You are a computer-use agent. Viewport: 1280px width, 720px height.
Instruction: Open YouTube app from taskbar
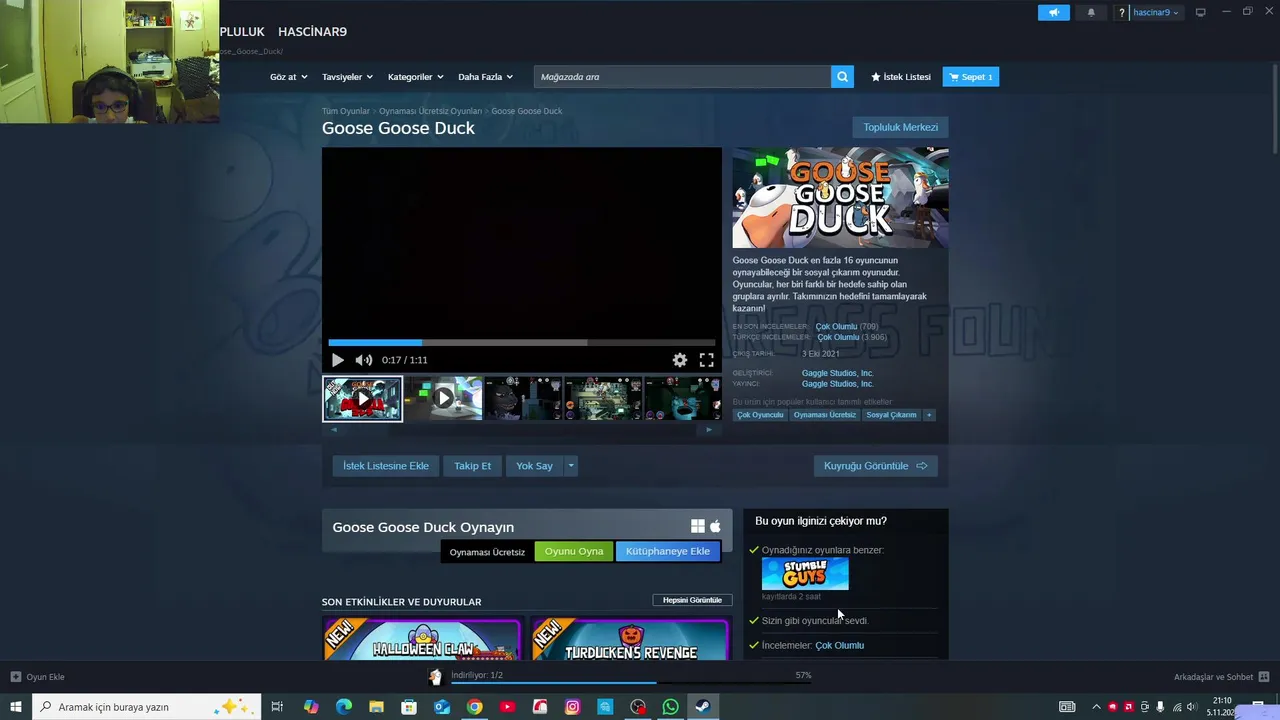[507, 707]
